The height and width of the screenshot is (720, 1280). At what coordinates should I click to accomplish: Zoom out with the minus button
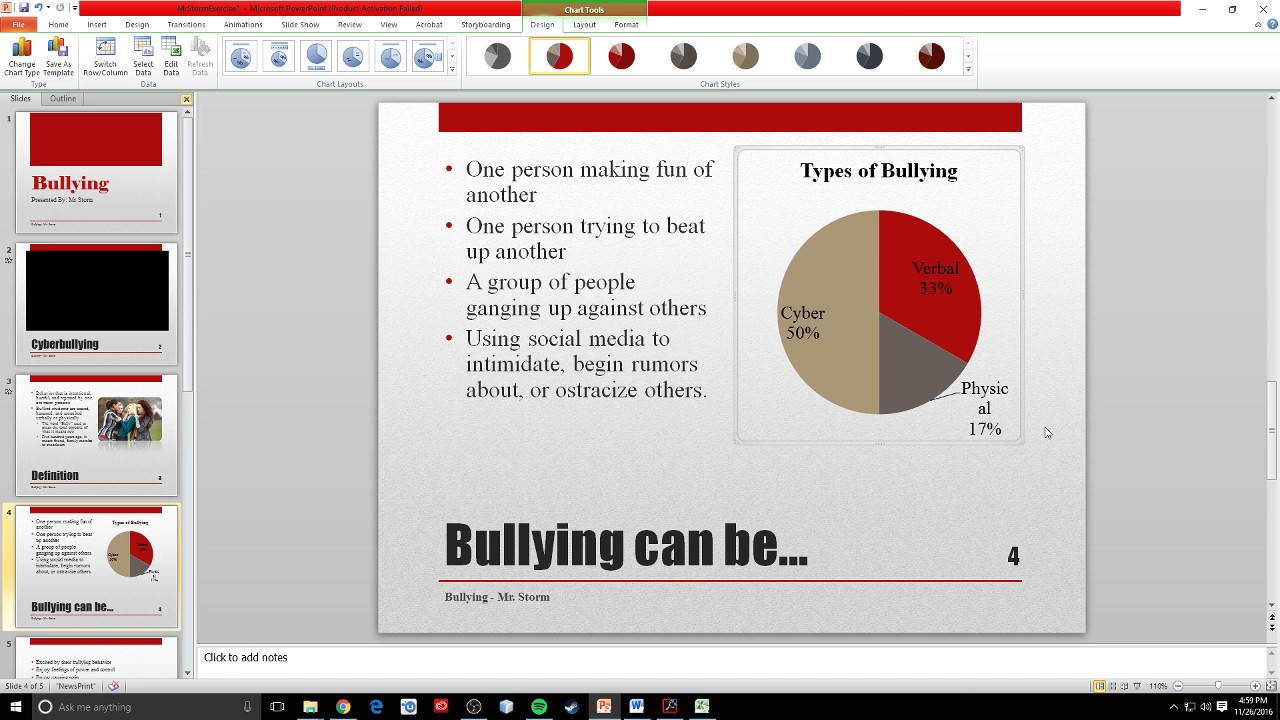click(x=1178, y=686)
